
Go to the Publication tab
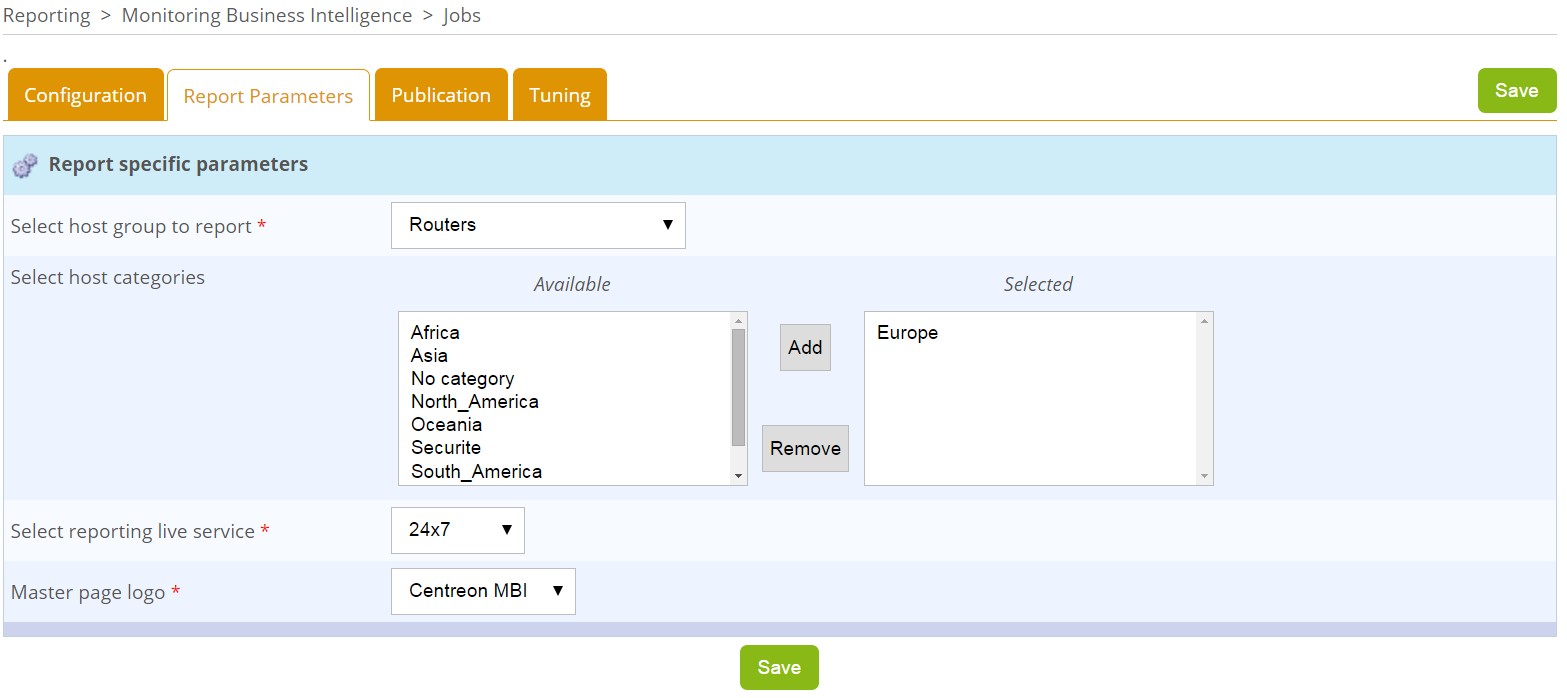[441, 95]
